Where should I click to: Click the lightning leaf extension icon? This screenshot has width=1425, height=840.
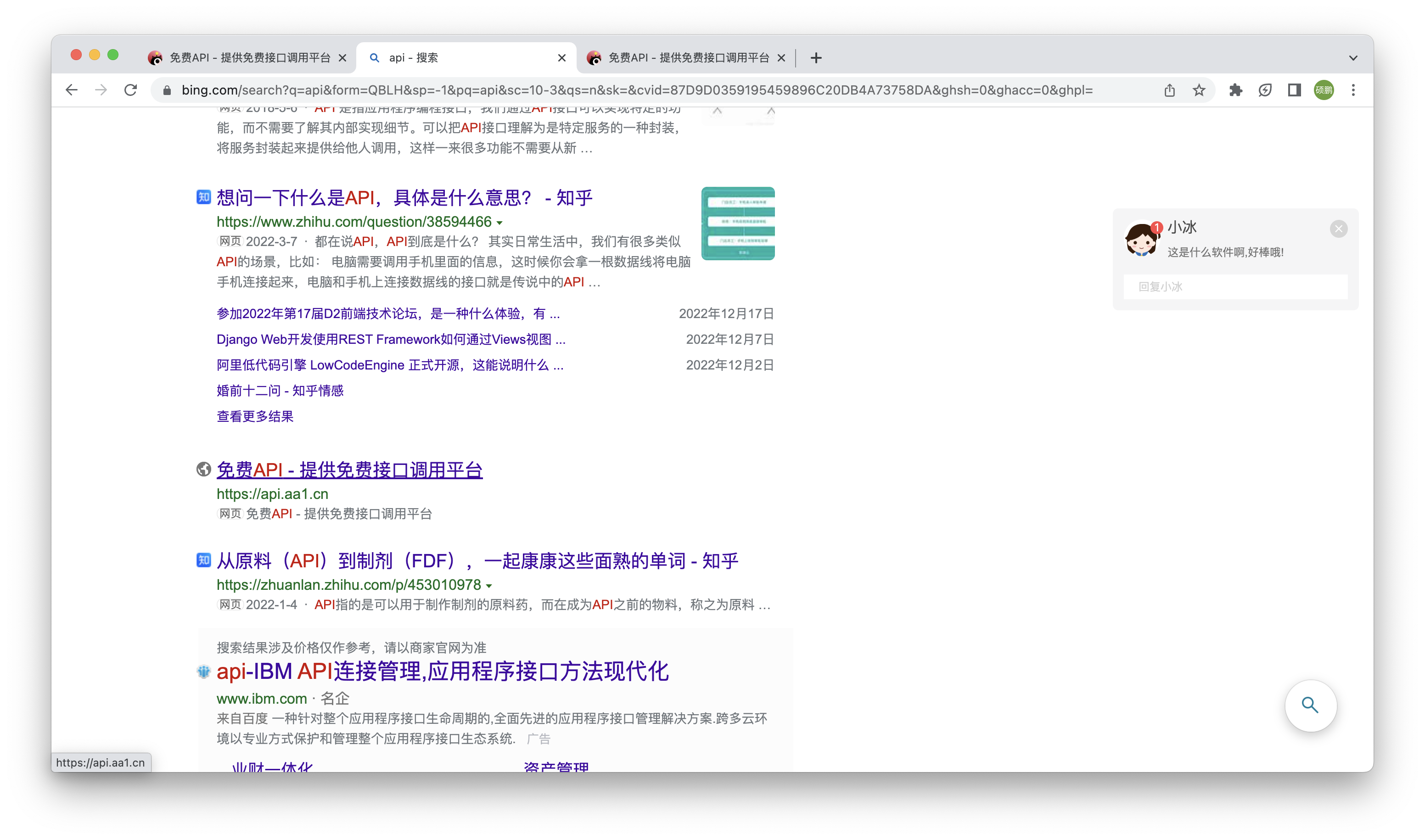tap(1265, 90)
